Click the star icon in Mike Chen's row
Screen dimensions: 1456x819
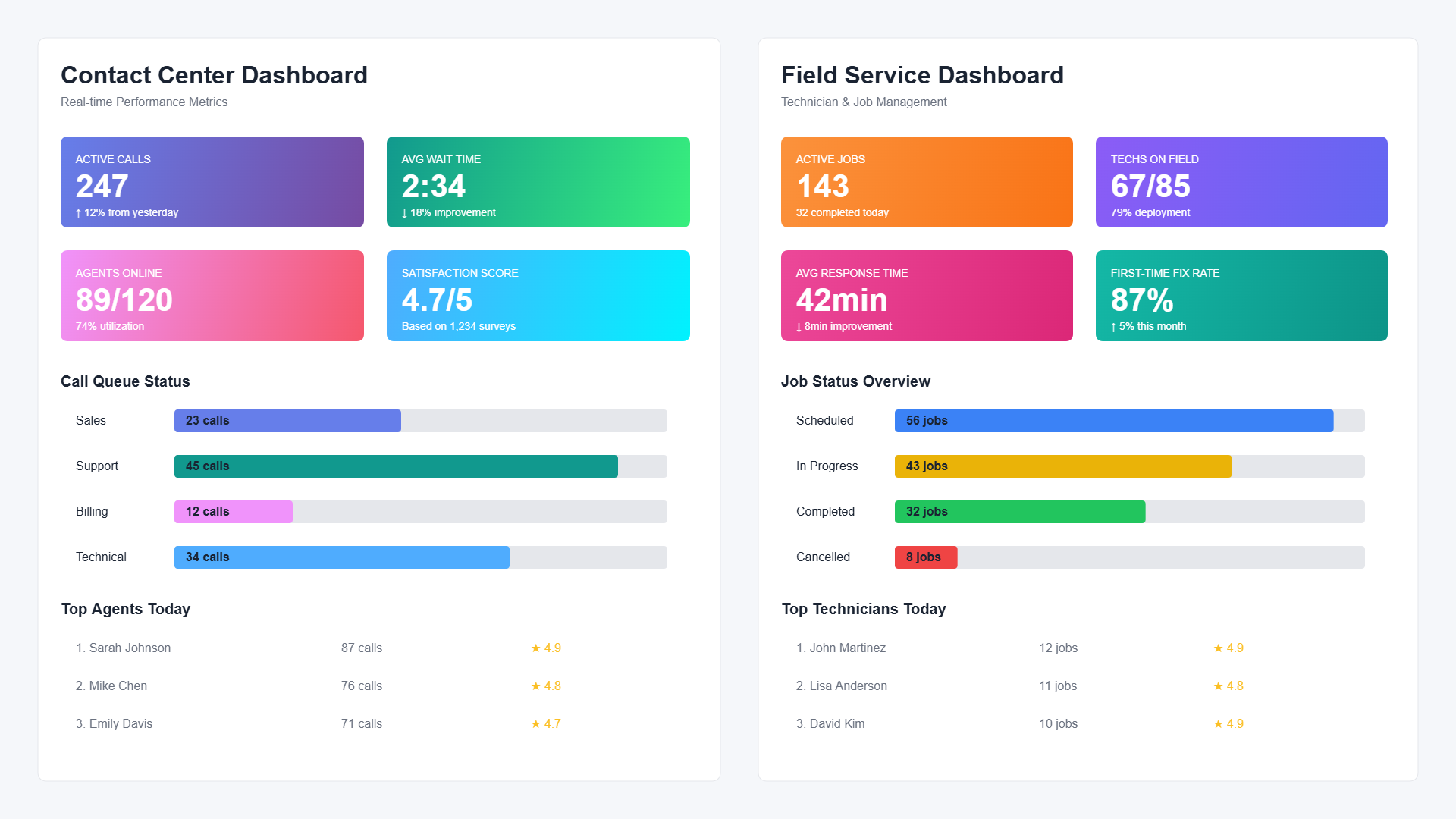click(535, 686)
